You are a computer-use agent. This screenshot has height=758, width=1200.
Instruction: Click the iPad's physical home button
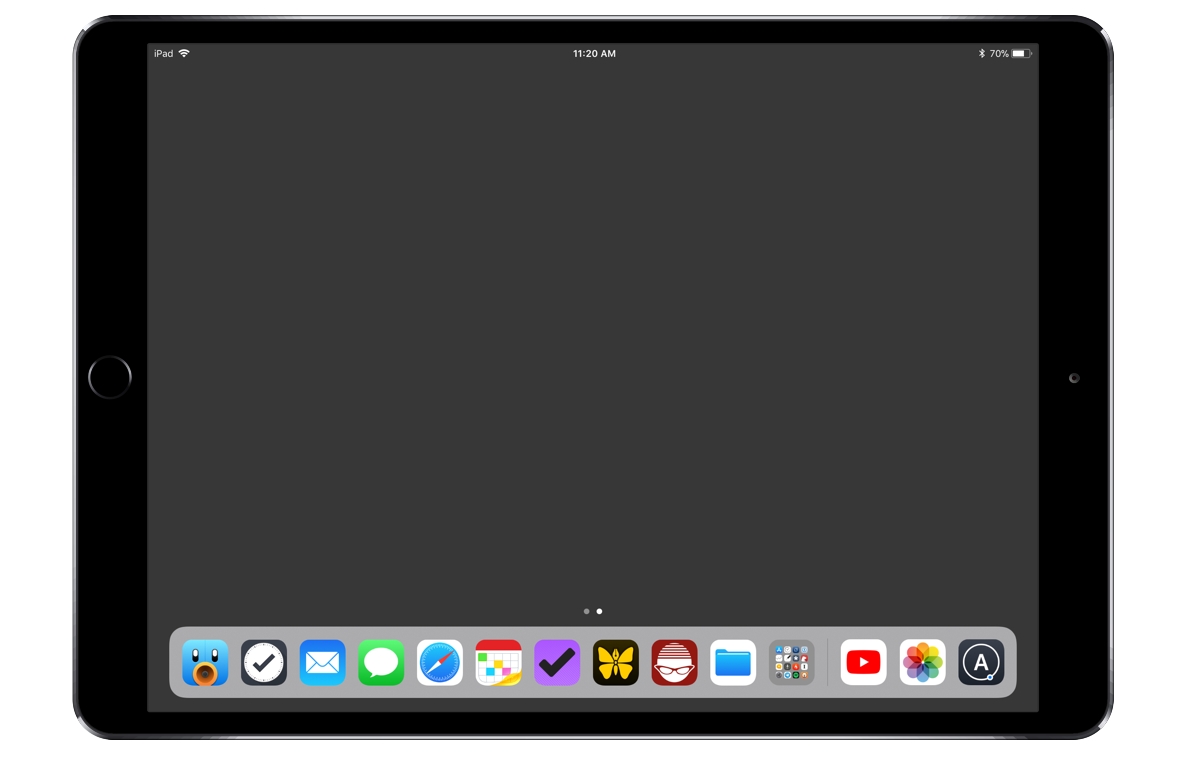(110, 378)
